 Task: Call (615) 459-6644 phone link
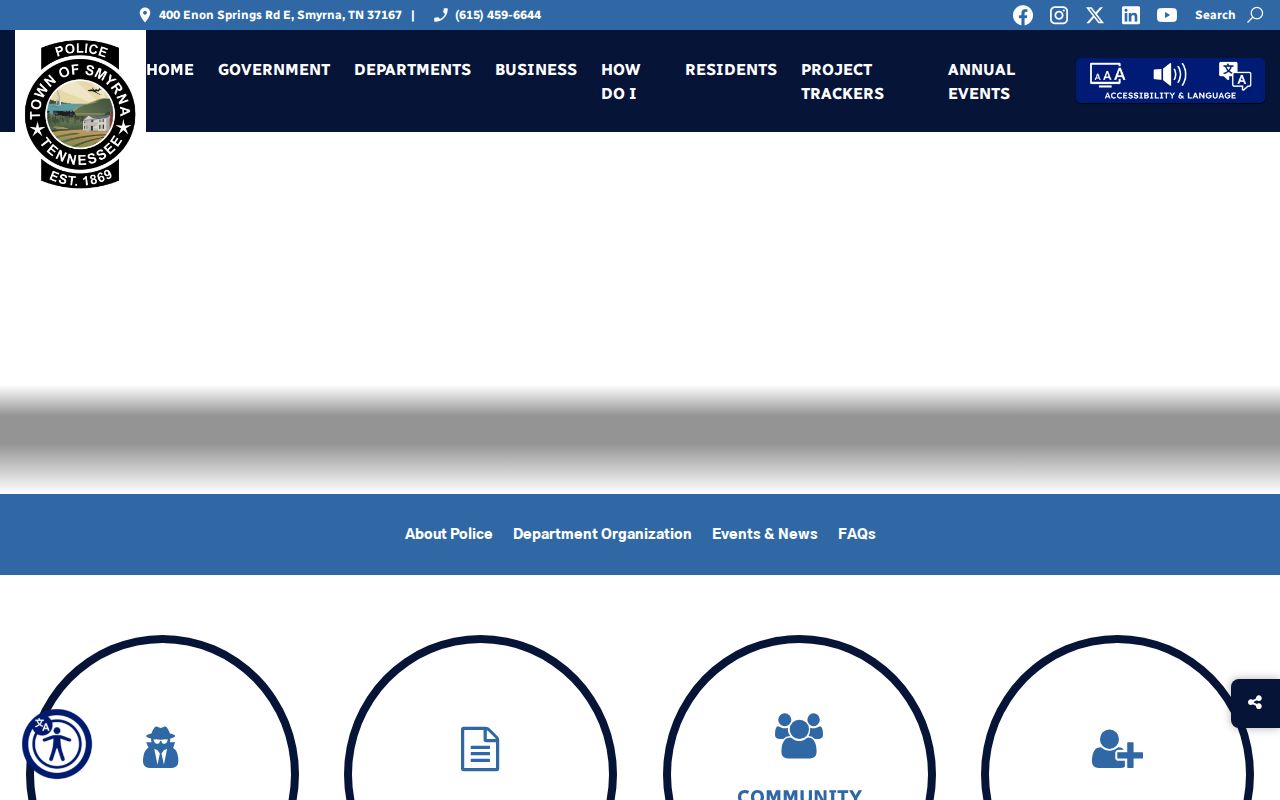[x=497, y=15]
